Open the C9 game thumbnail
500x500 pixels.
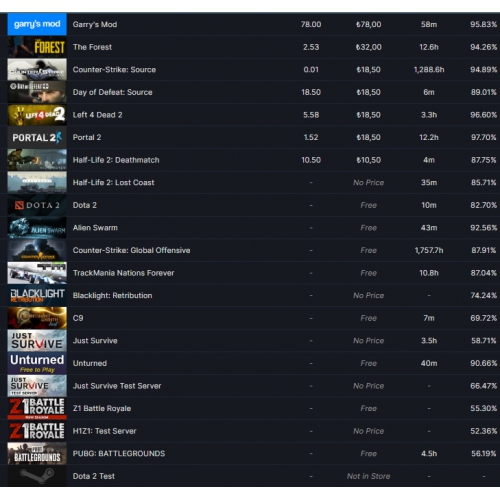[37, 318]
